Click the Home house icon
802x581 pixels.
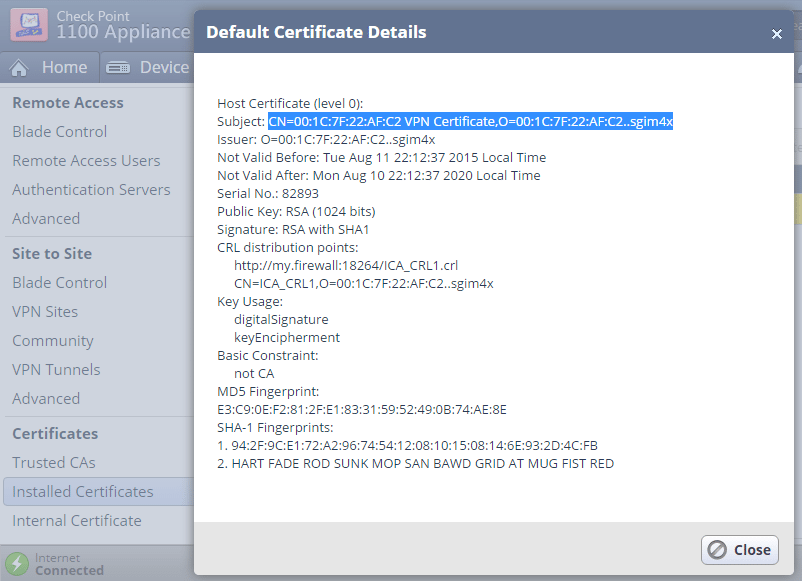tap(20, 67)
